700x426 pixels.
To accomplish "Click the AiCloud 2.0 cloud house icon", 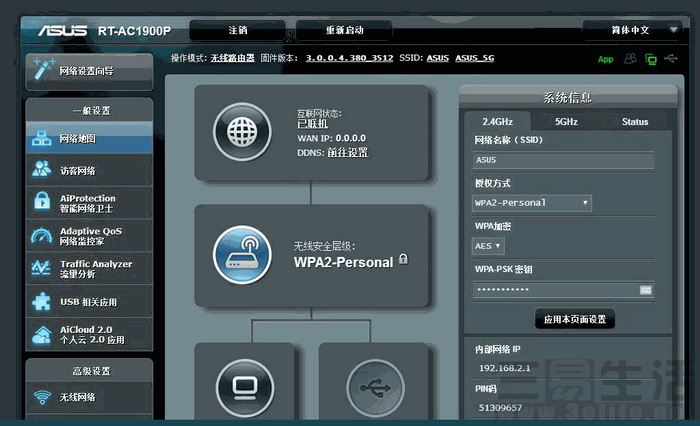I will [42, 334].
